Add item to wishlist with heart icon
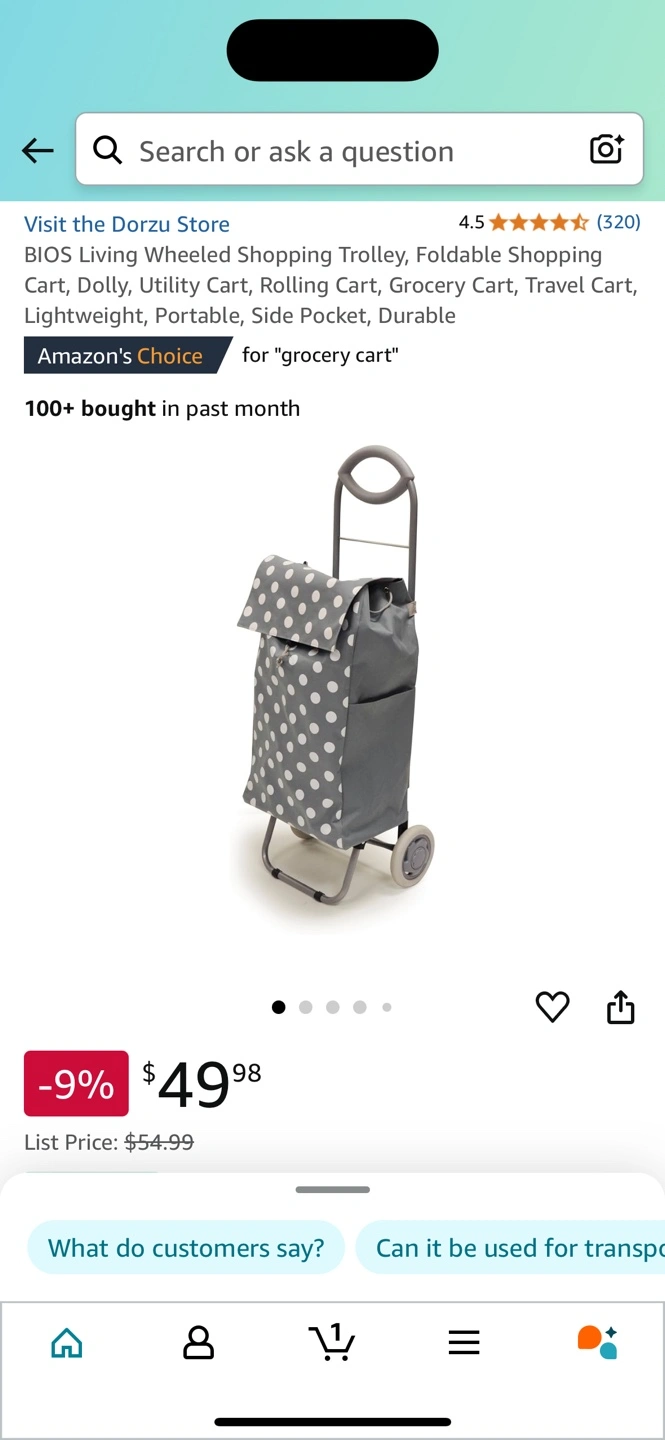 [552, 1007]
